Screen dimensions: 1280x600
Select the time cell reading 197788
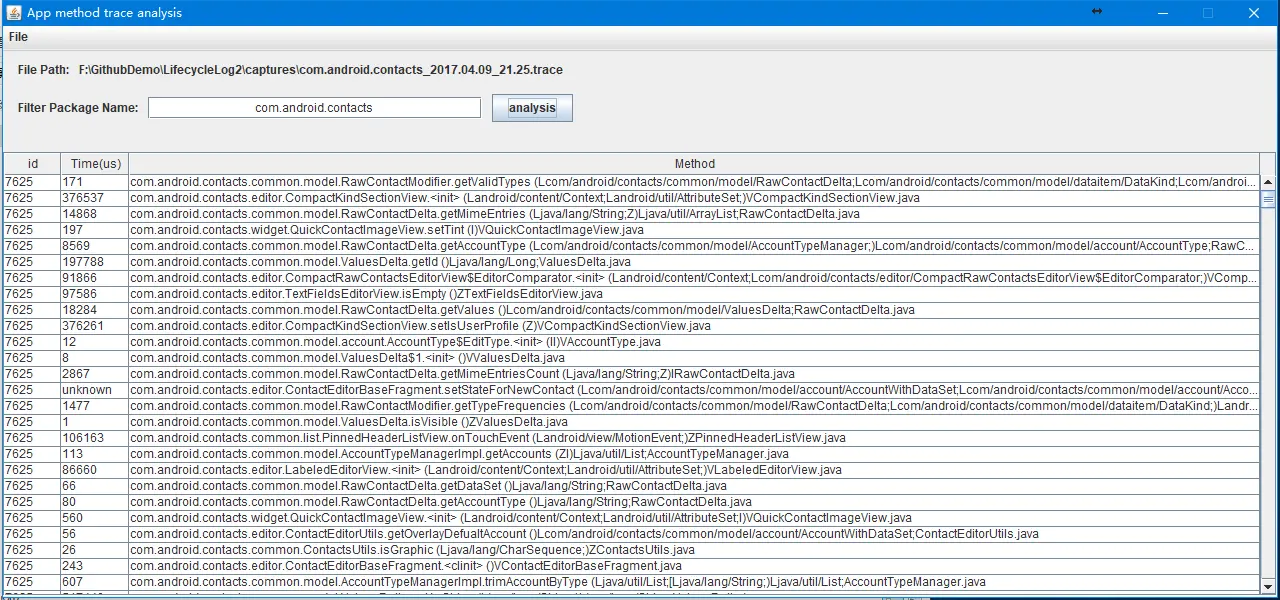click(94, 262)
